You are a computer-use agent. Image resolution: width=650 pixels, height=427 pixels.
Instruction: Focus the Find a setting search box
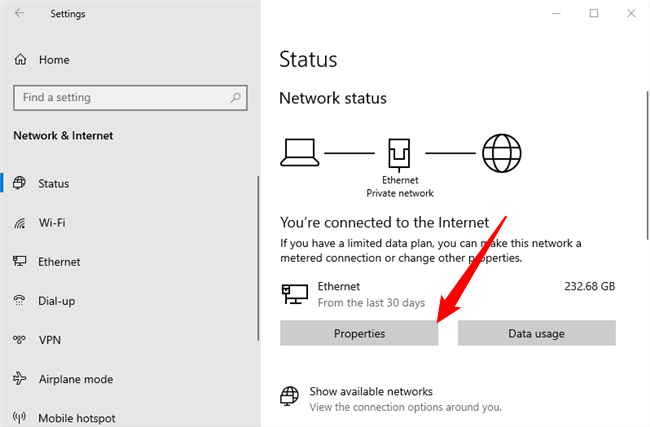120,98
